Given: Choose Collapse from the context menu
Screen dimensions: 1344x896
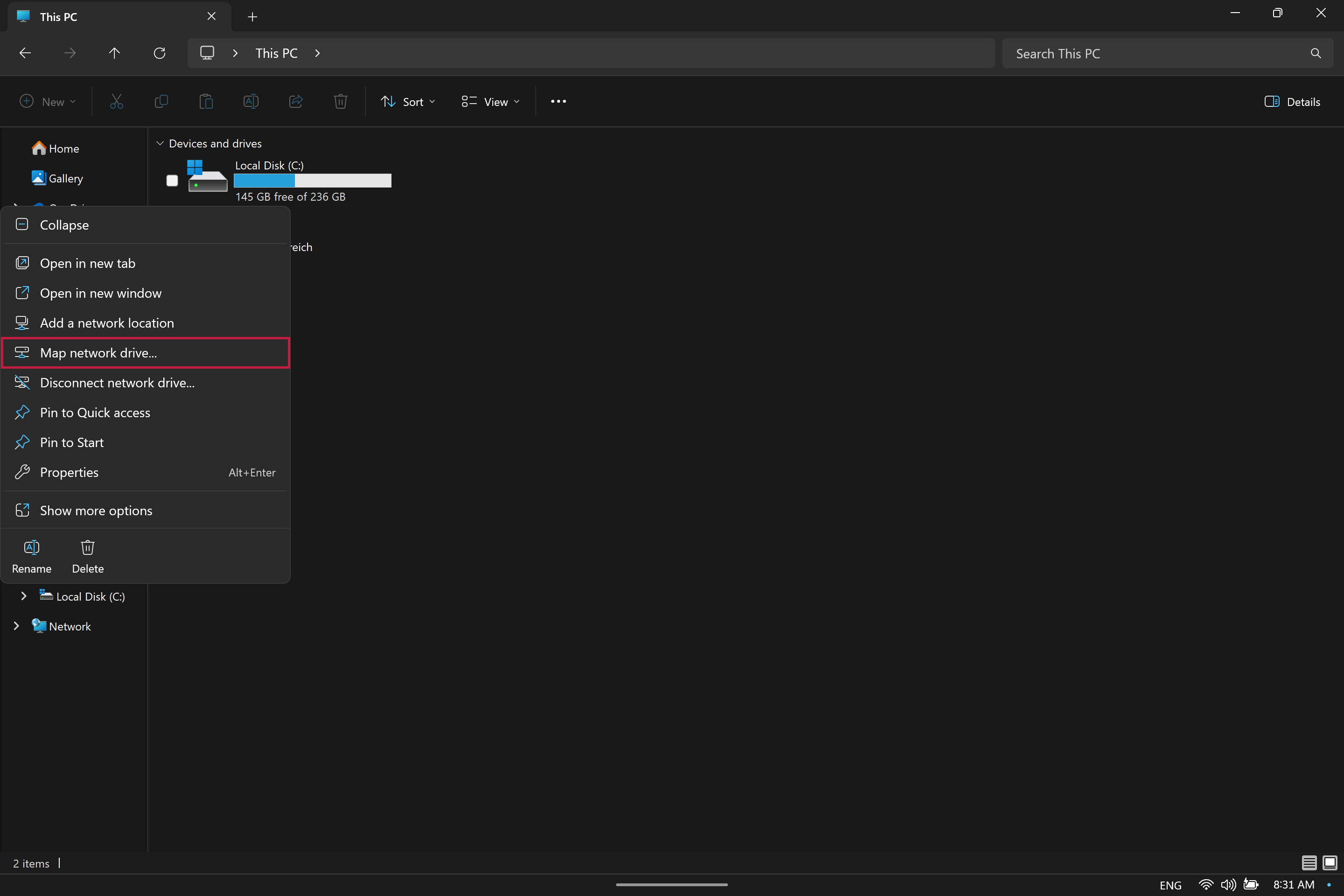Looking at the screenshot, I should (x=145, y=225).
